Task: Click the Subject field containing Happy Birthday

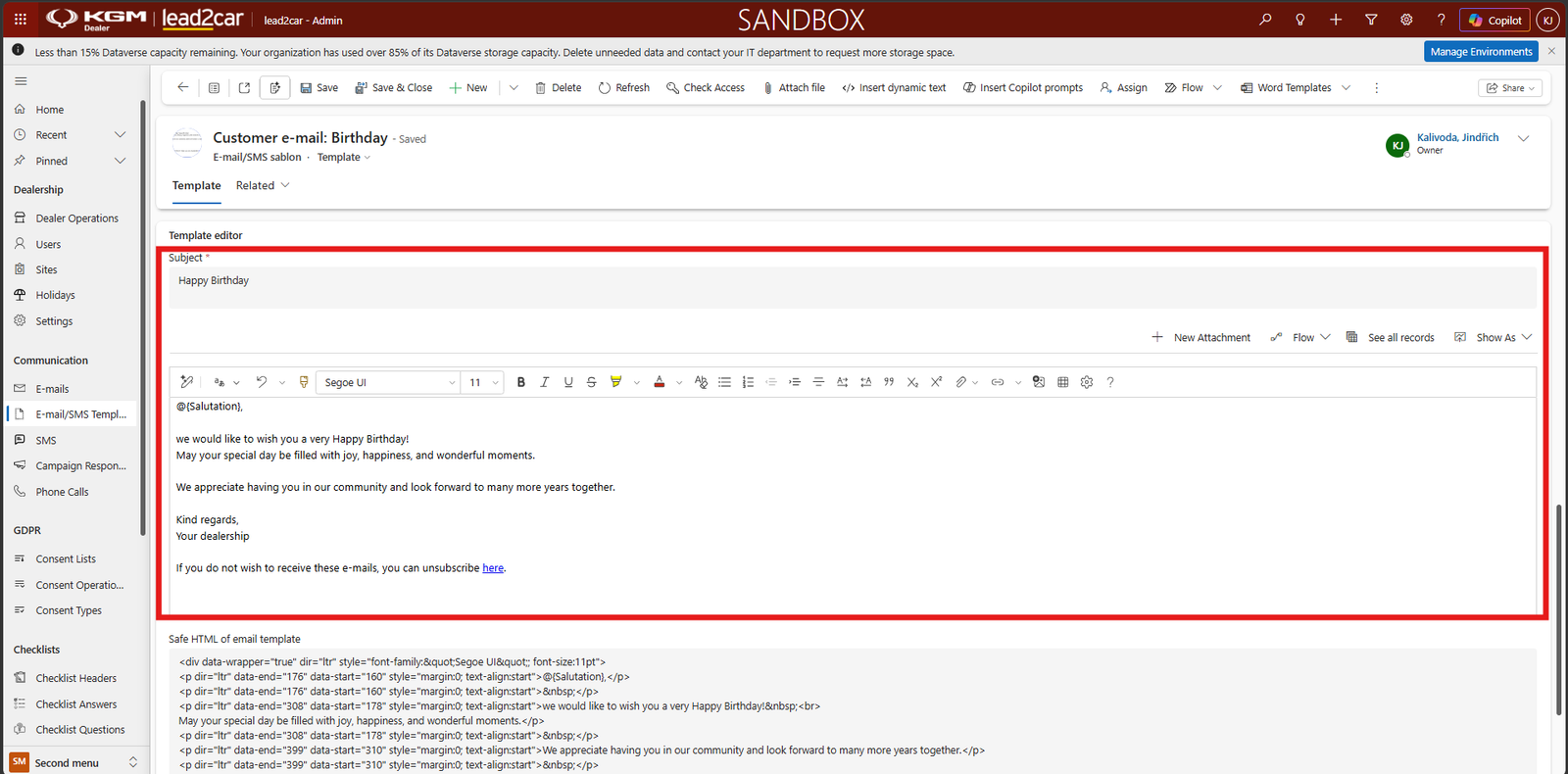Action: tap(853, 287)
